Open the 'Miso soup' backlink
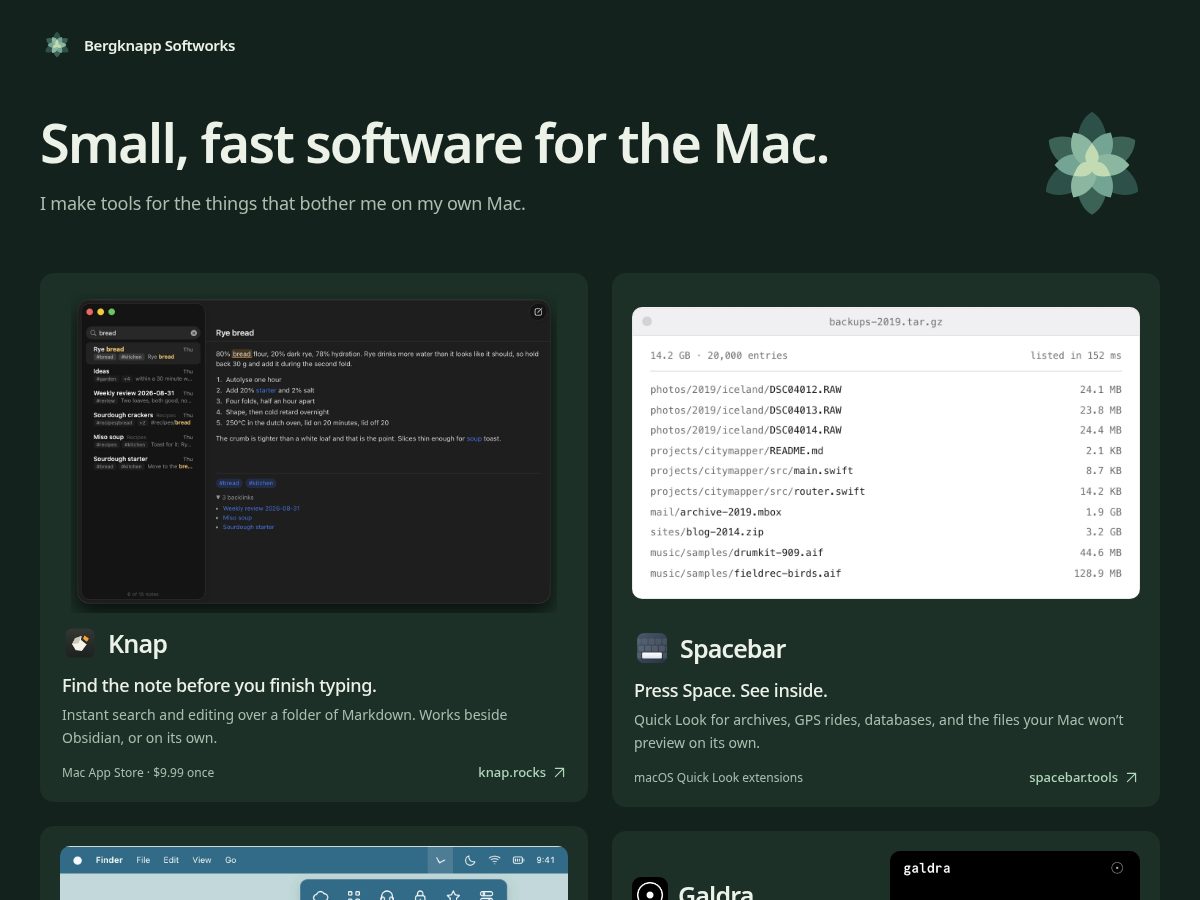The height and width of the screenshot is (900, 1200). pos(237,518)
